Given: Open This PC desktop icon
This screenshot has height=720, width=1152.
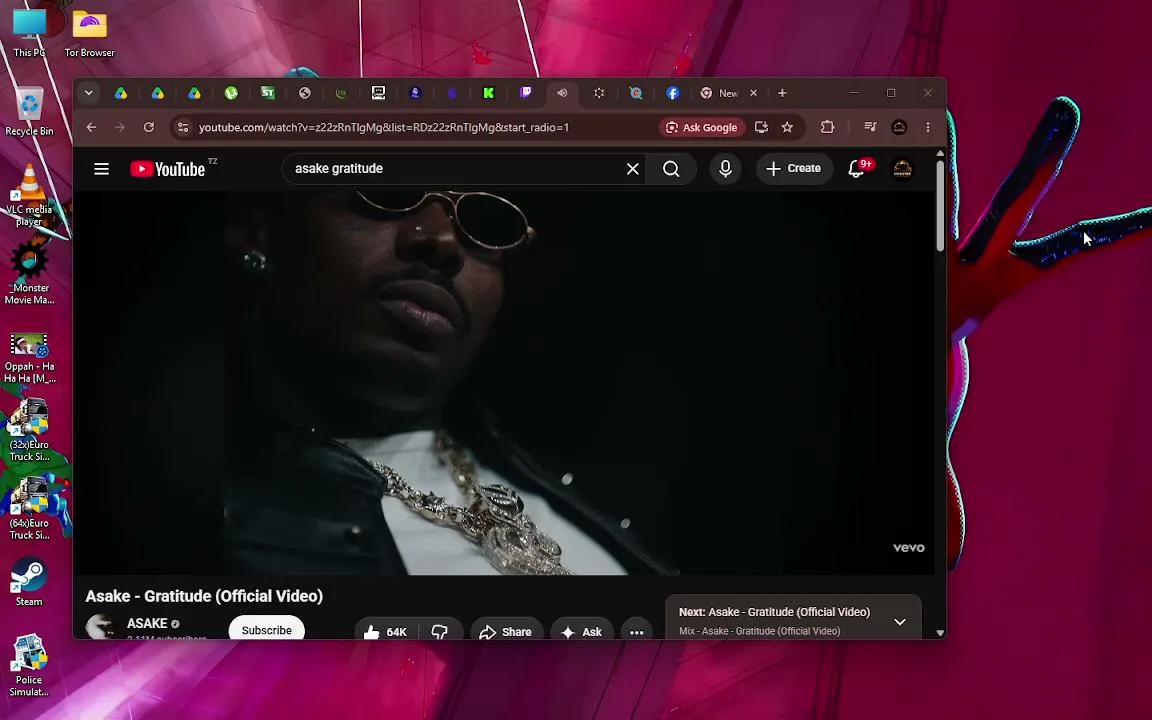Looking at the screenshot, I should point(29,33).
